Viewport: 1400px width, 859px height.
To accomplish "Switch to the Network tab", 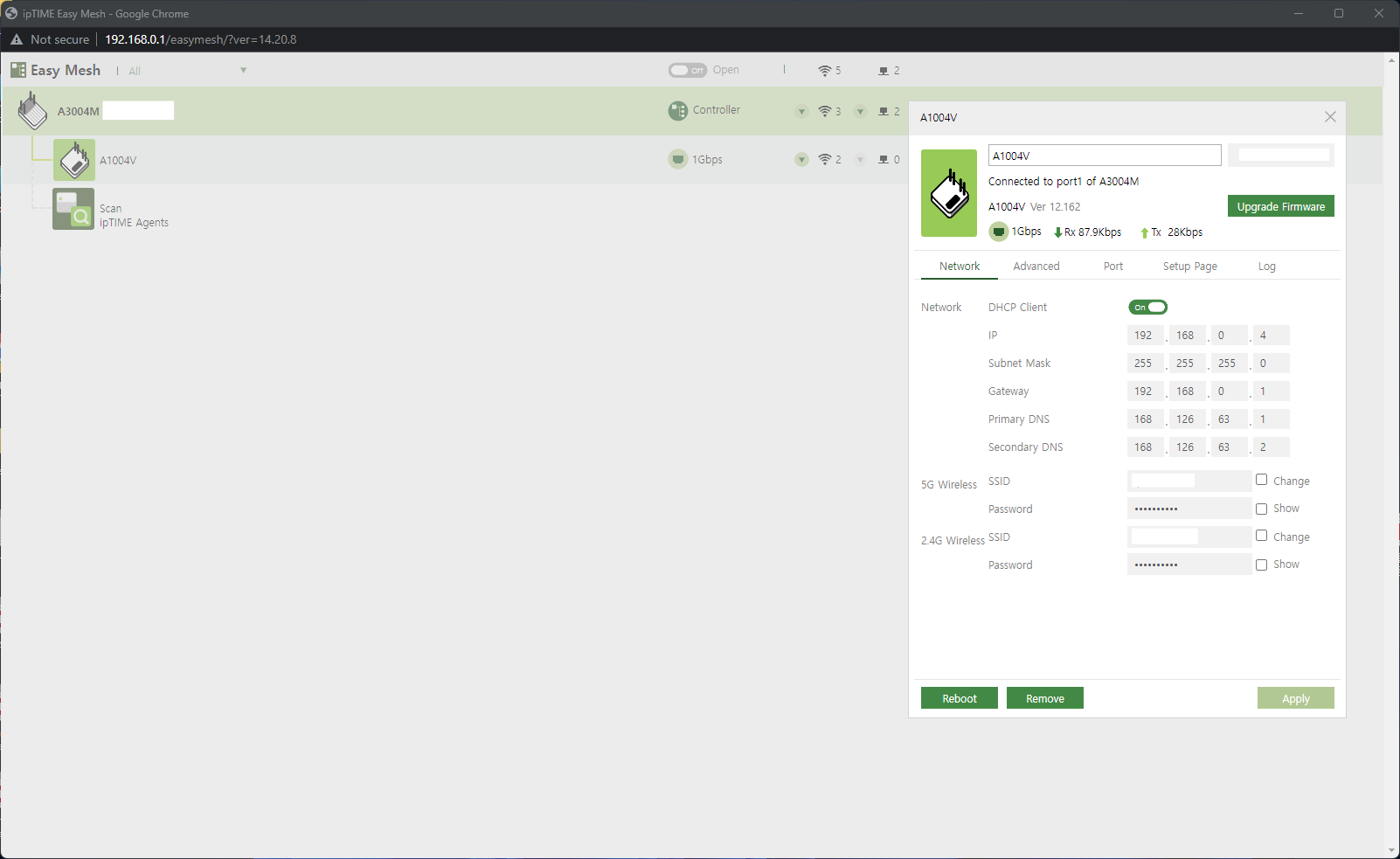I will click(960, 267).
